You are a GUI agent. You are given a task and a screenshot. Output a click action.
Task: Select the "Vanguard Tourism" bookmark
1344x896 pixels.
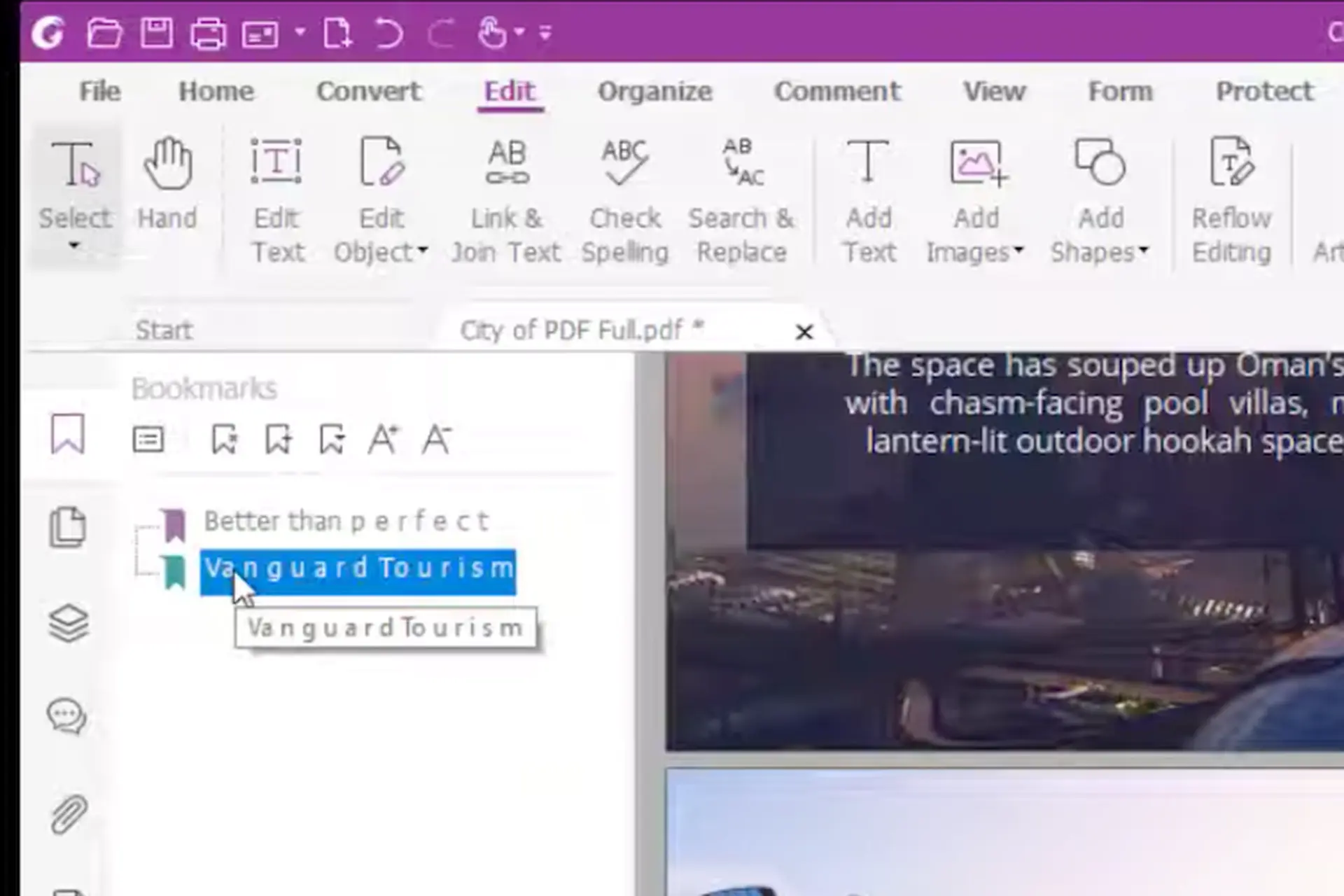[x=358, y=572]
